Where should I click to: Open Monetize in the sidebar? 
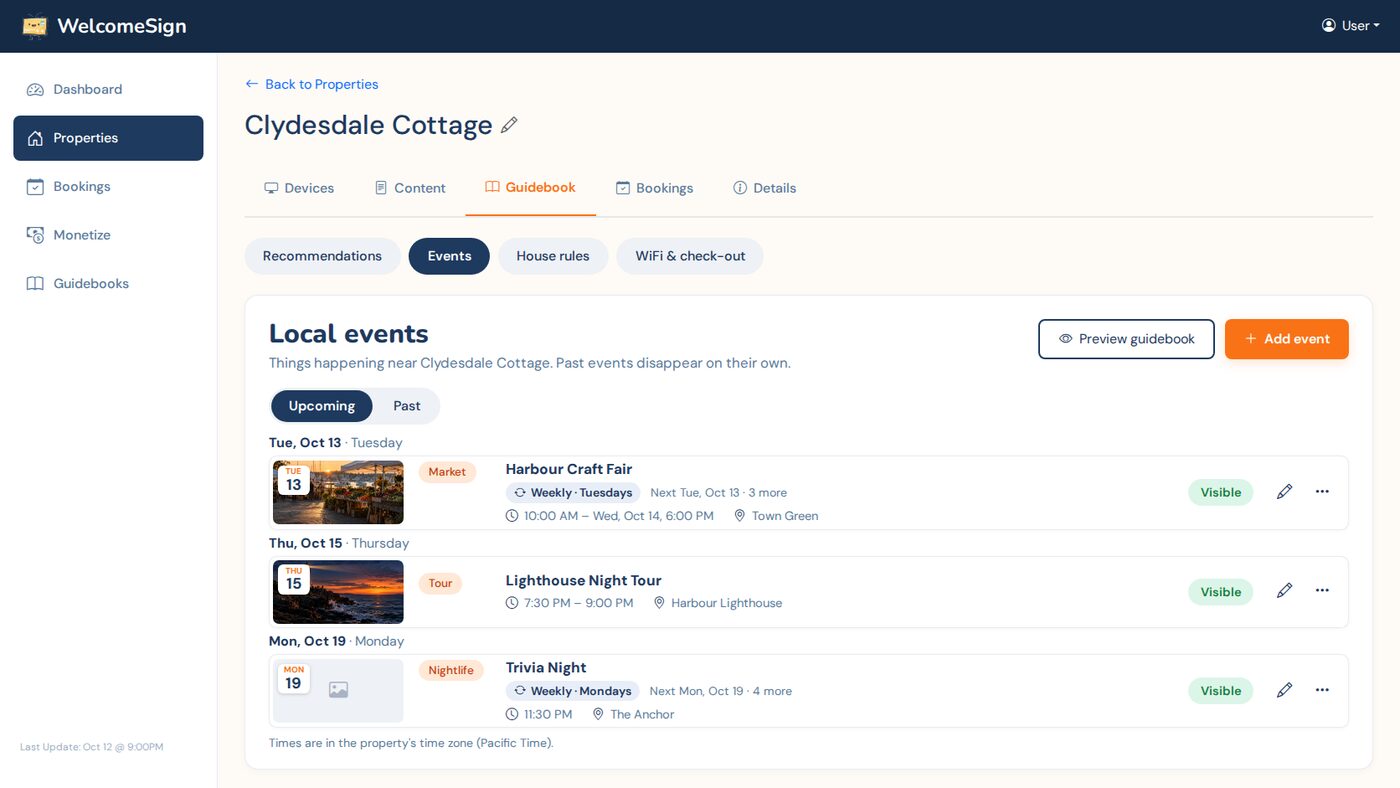[108, 235]
